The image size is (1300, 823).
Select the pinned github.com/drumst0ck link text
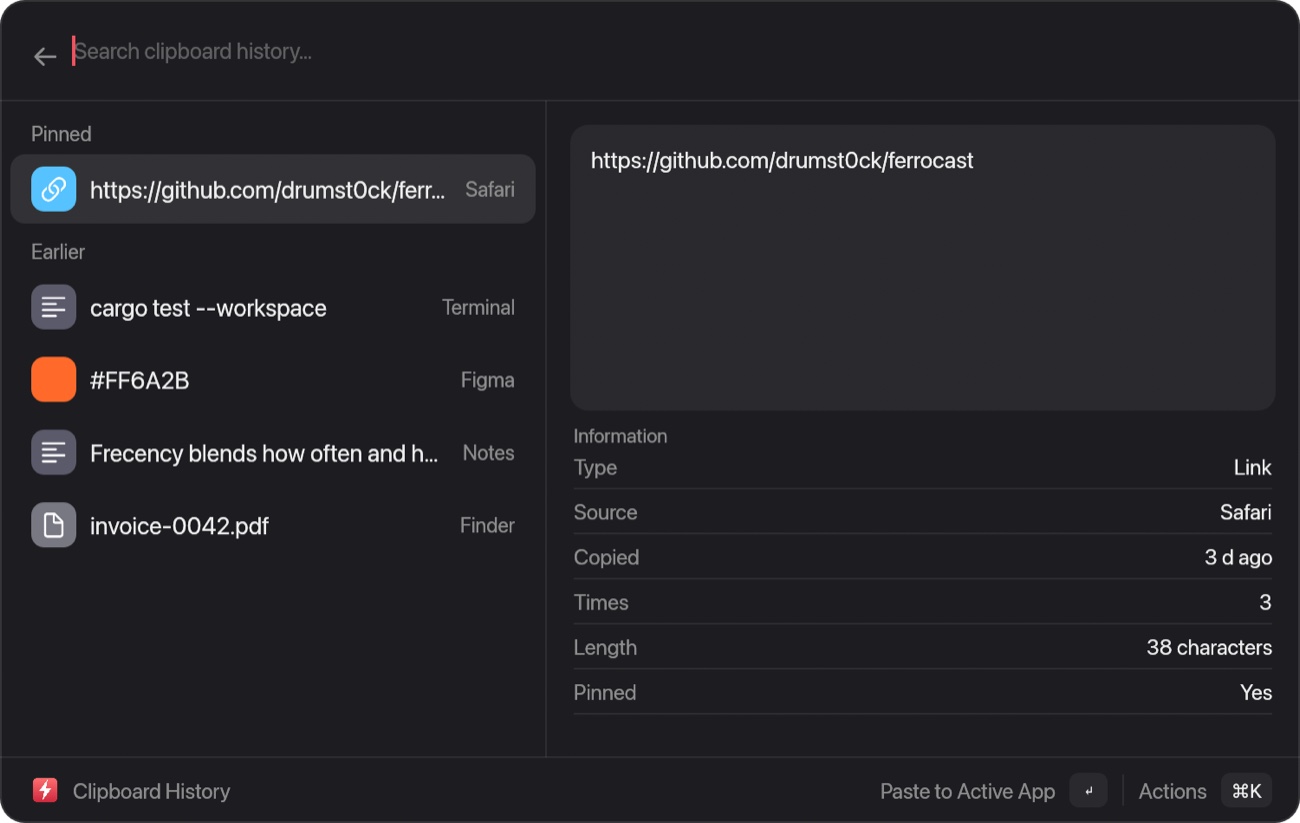click(268, 190)
